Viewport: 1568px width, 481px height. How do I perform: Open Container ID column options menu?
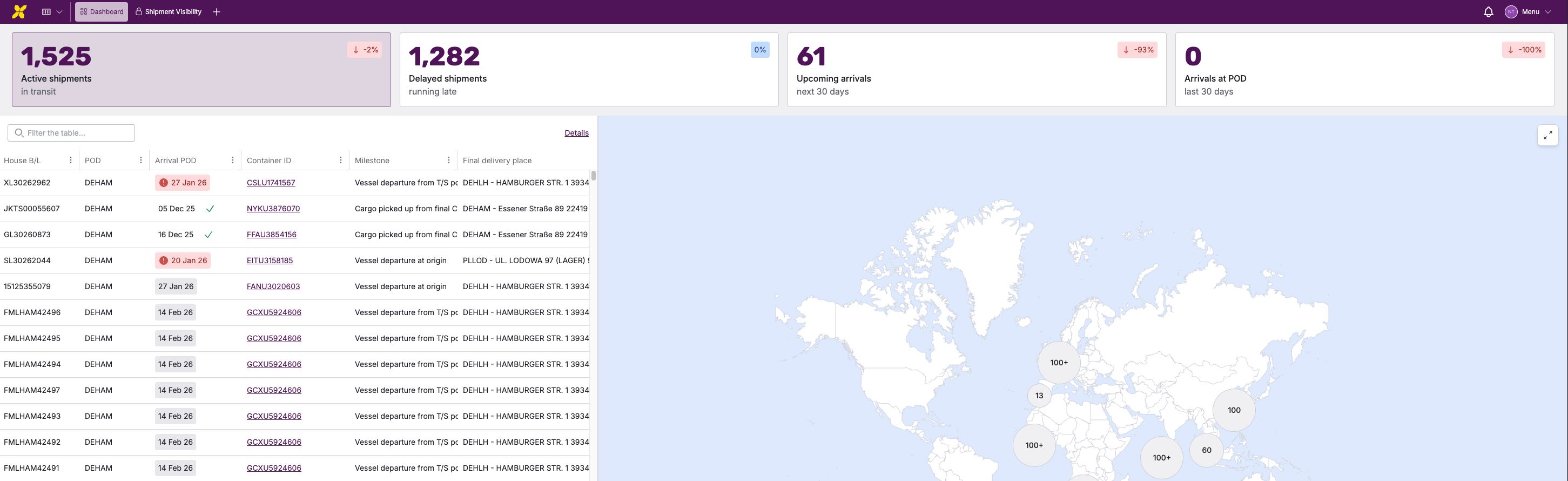tap(341, 160)
